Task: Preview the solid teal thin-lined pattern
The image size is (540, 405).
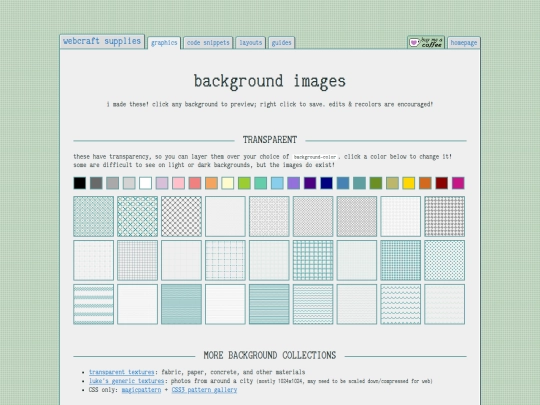Action: (x=181, y=304)
